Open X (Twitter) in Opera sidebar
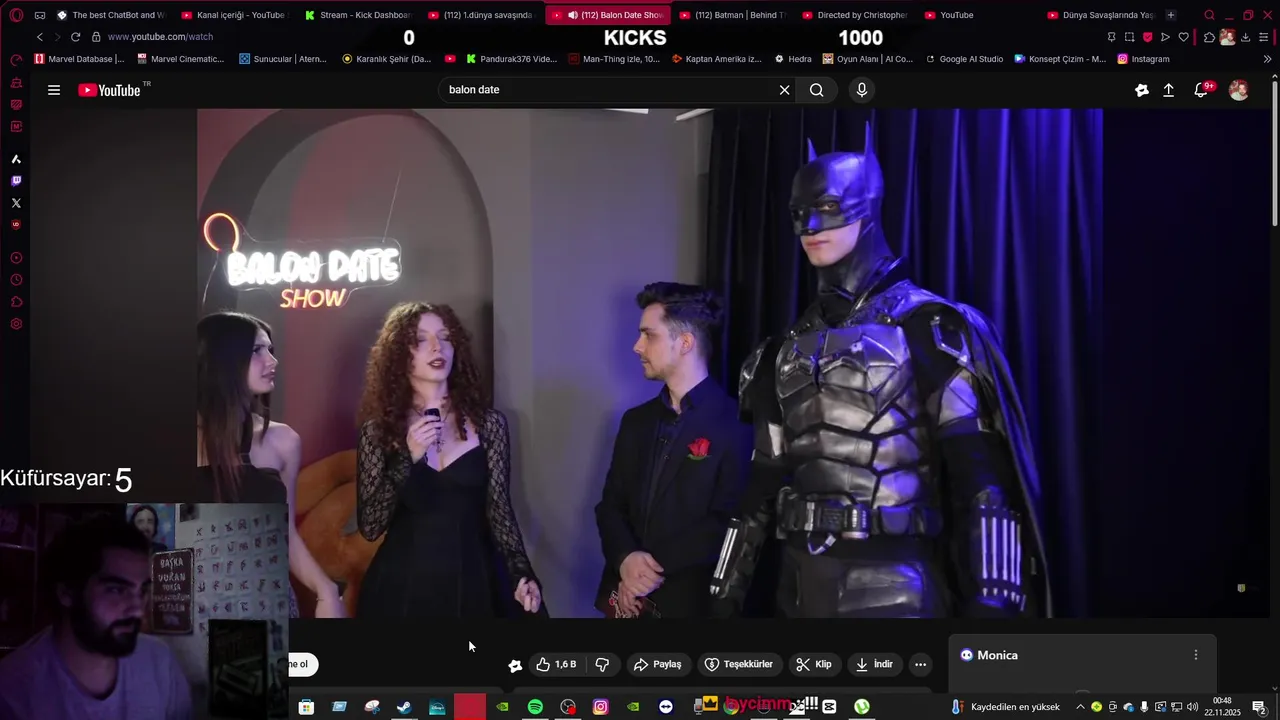Screen dimensions: 1280x720 [16, 203]
